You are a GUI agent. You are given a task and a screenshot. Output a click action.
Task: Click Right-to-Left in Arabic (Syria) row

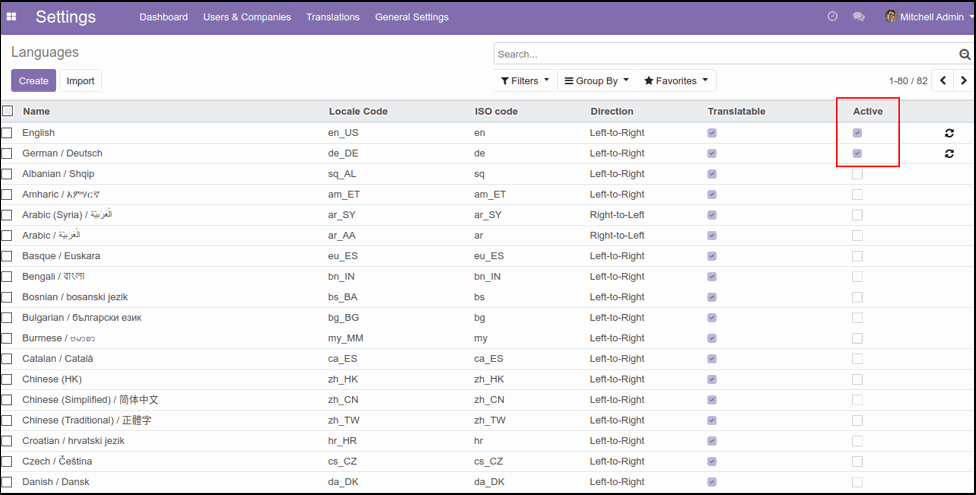[617, 215]
